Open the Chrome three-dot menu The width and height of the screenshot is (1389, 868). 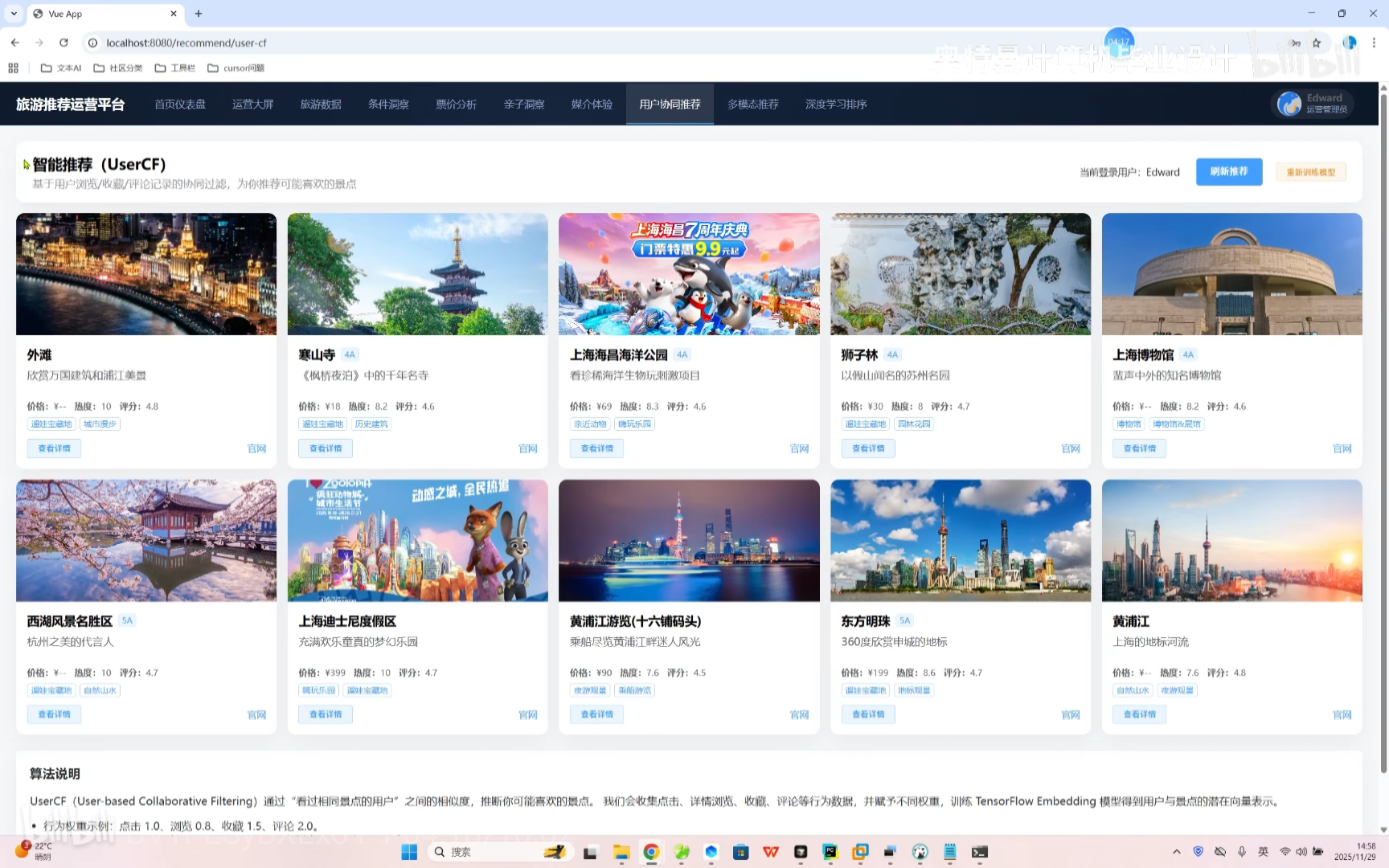(1374, 43)
